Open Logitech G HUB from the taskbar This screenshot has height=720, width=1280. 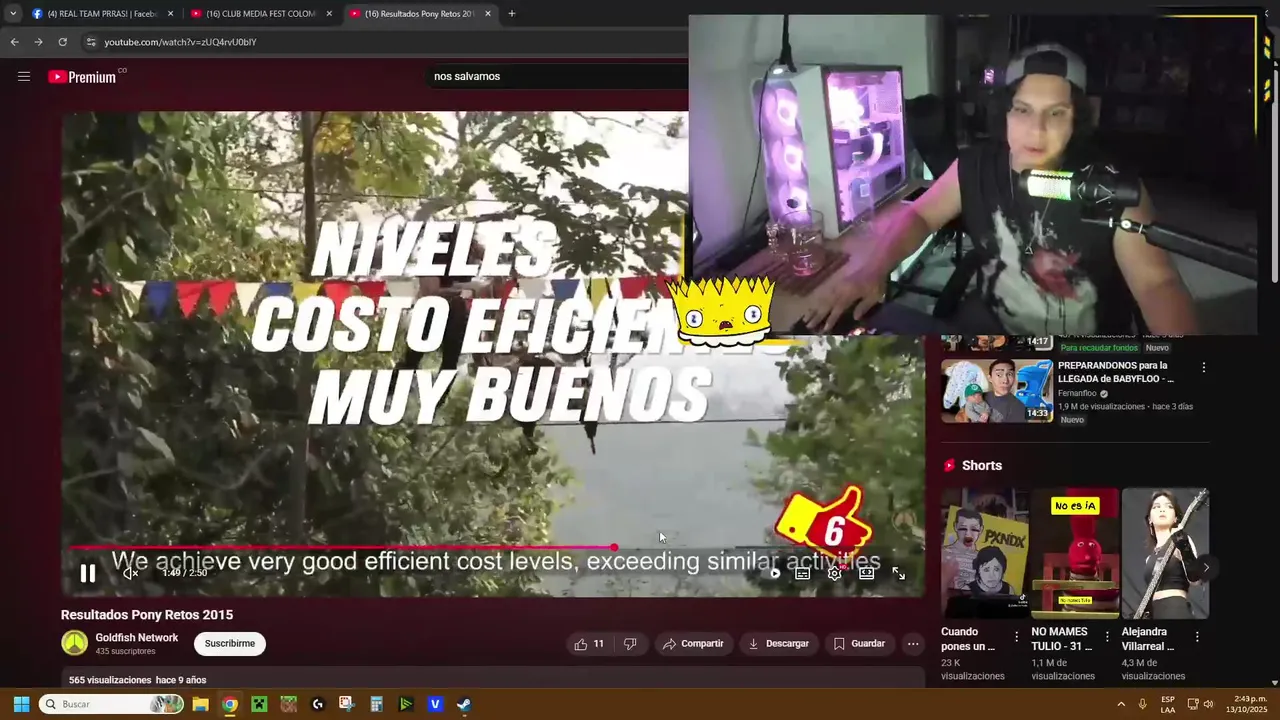pos(318,704)
